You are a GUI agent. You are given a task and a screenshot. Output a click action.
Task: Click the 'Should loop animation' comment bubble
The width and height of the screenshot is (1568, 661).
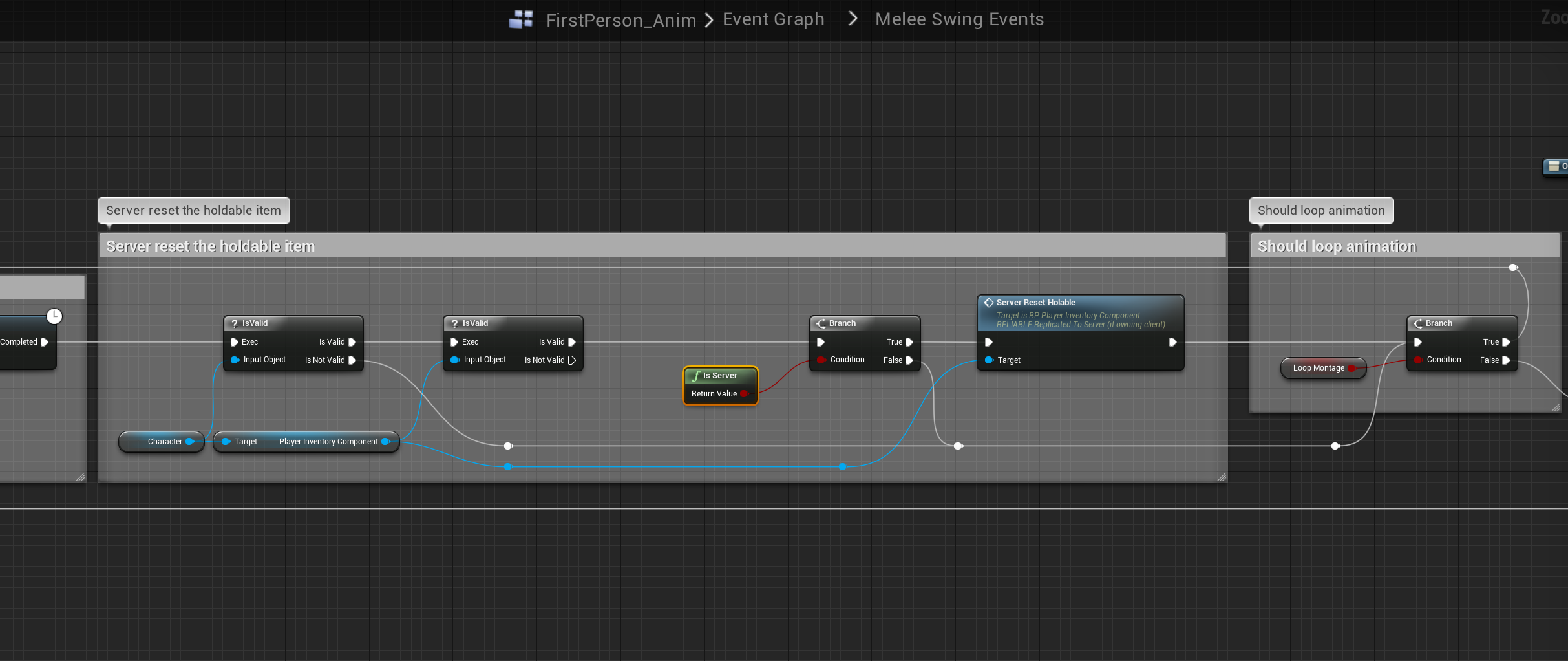(x=1320, y=210)
